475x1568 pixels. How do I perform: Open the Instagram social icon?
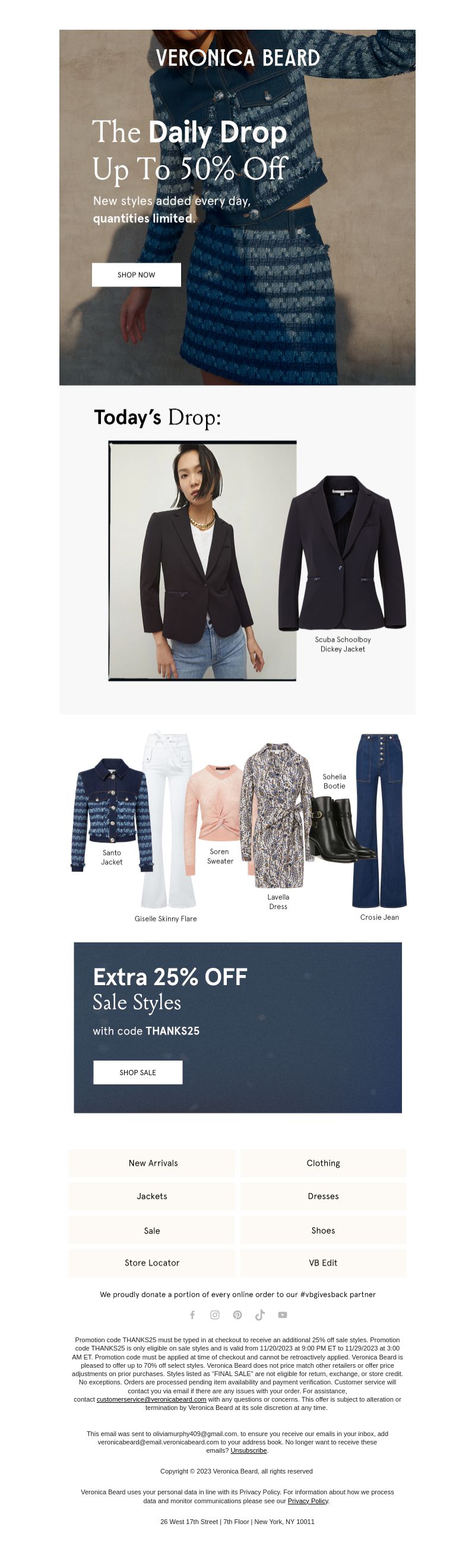215,1315
